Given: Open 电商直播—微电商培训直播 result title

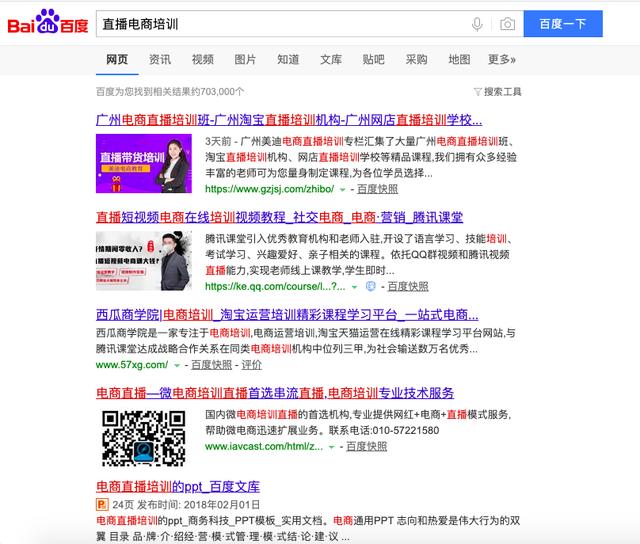Looking at the screenshot, I should point(275,393).
